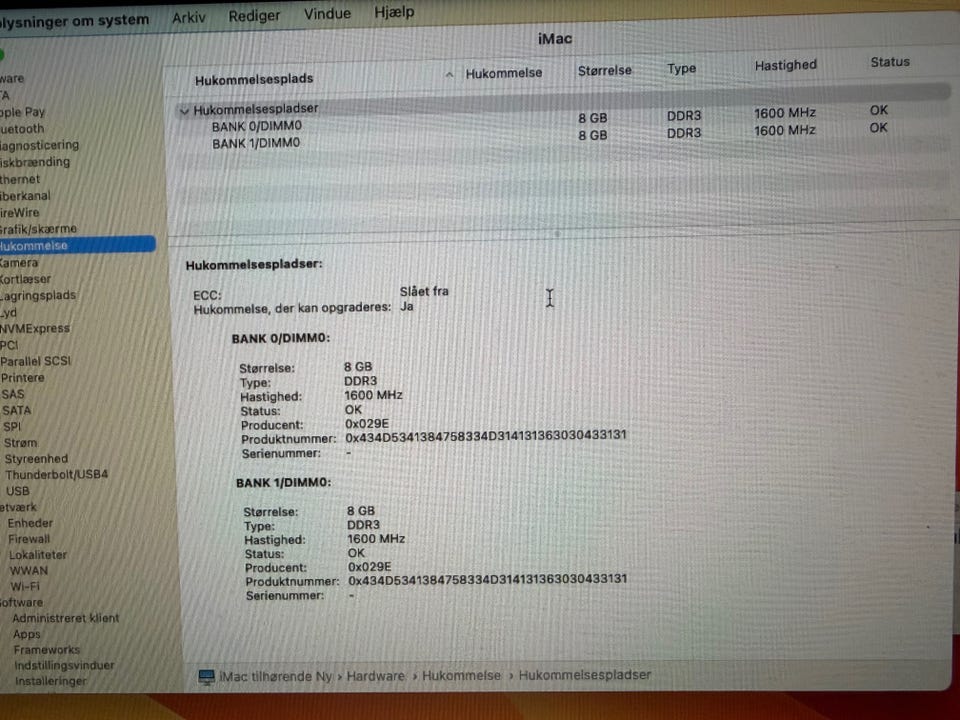This screenshot has width=960, height=720.
Task: Select Ethernet in the sidebar
Action: [20, 179]
